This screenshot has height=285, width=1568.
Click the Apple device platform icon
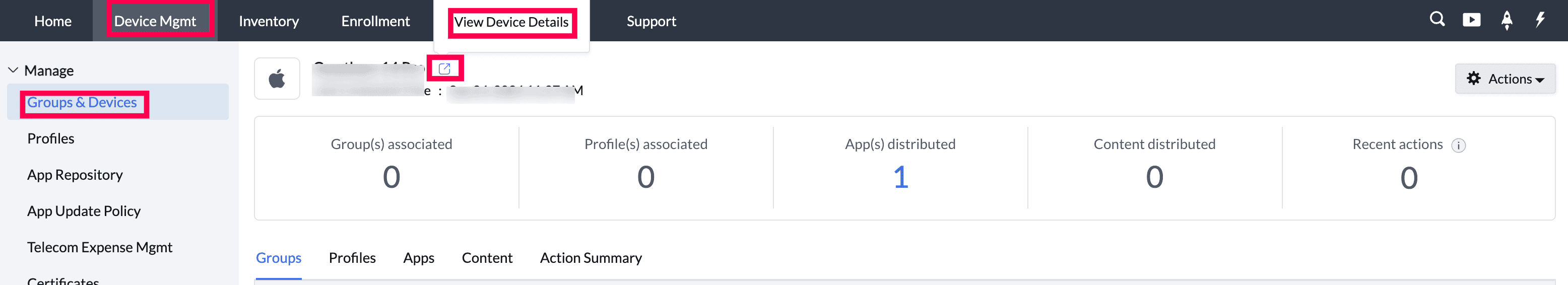click(x=277, y=79)
